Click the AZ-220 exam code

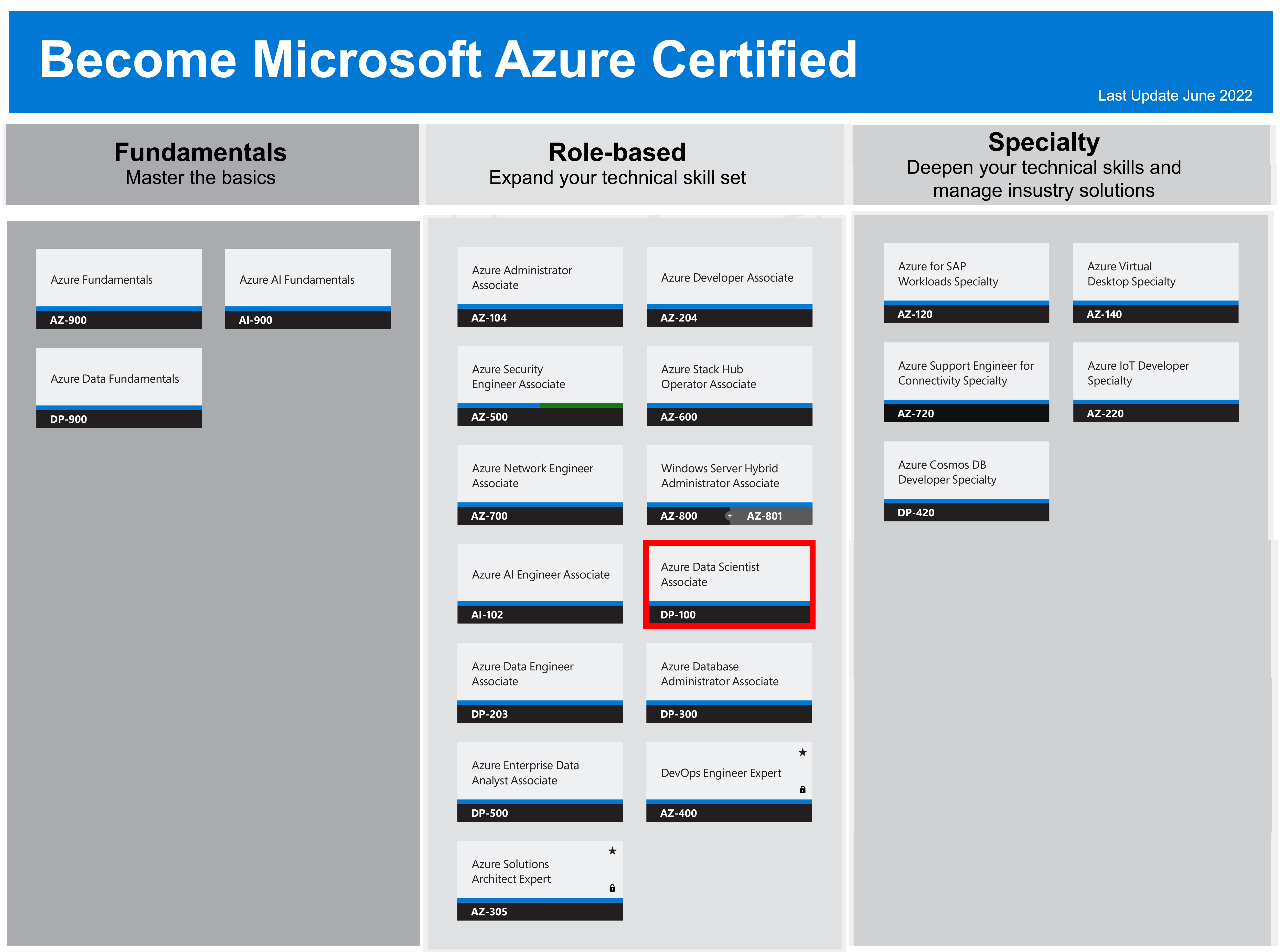[x=1105, y=414]
